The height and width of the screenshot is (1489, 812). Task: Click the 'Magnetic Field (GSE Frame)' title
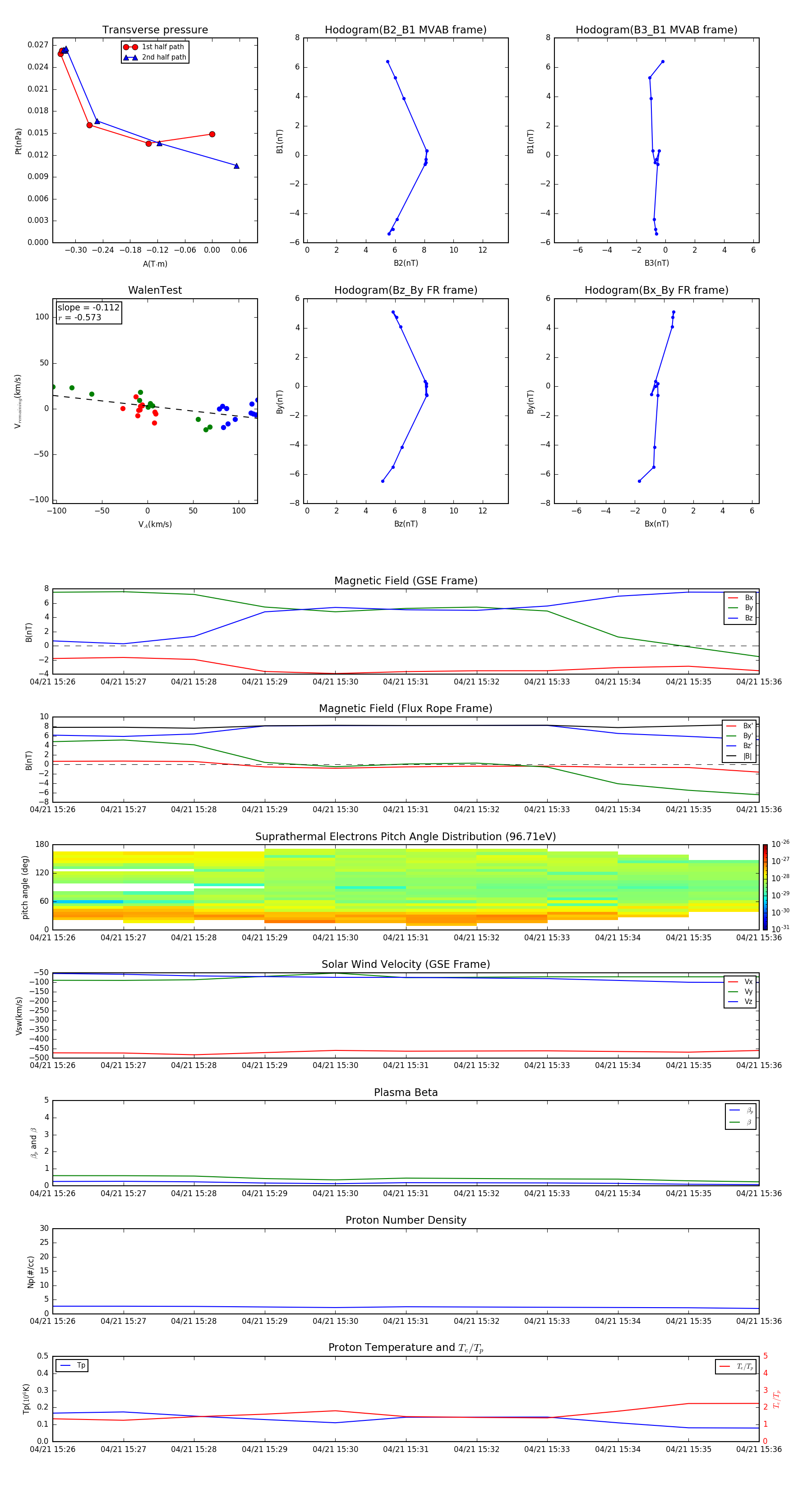coord(406,581)
